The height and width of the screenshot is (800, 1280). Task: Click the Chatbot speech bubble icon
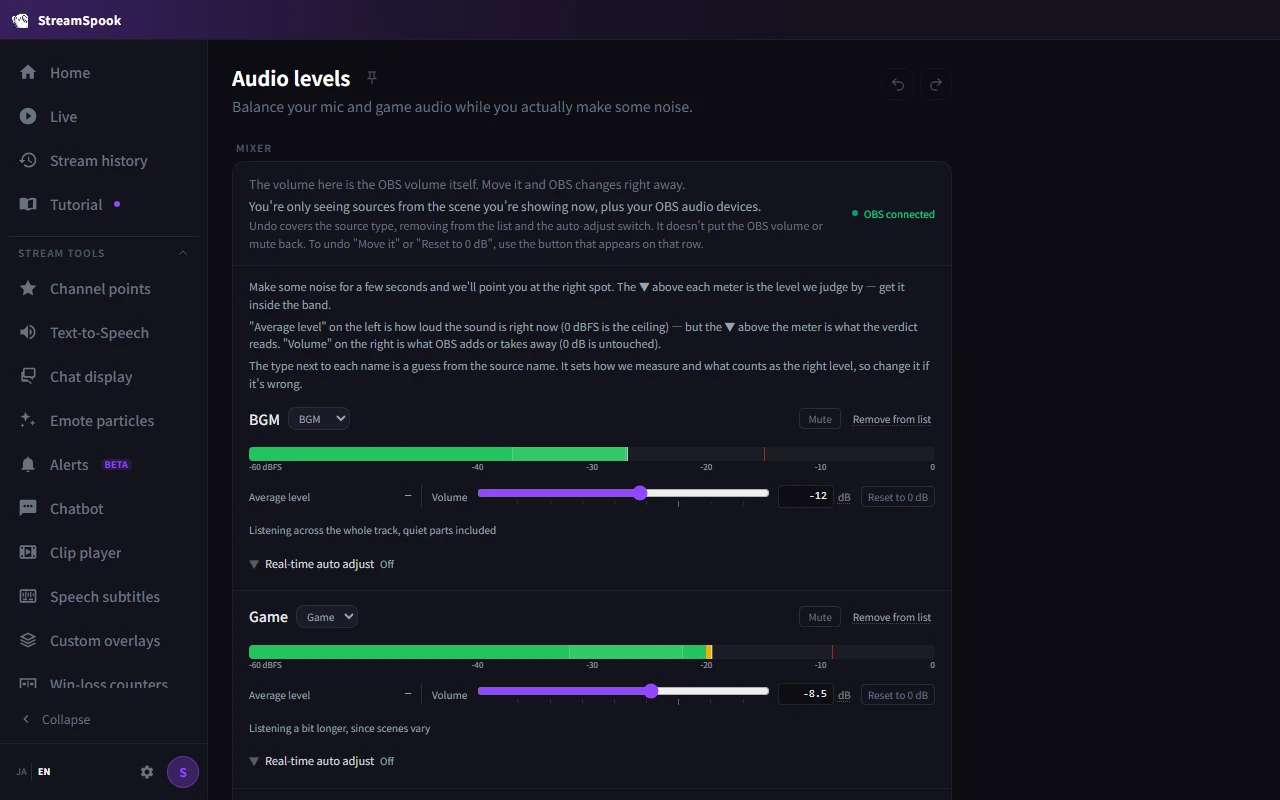click(x=28, y=508)
